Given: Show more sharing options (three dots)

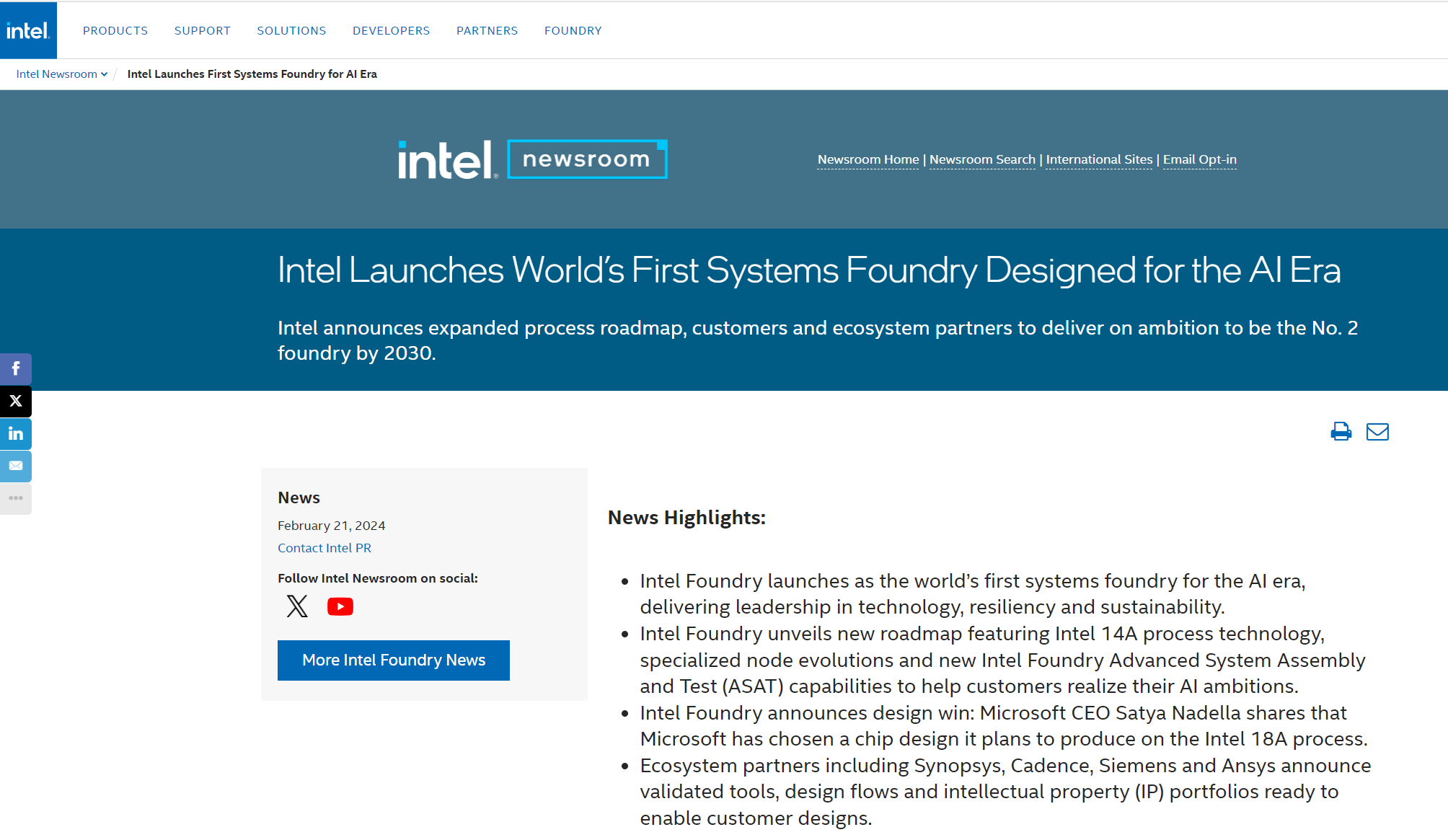Looking at the screenshot, I should 16,498.
